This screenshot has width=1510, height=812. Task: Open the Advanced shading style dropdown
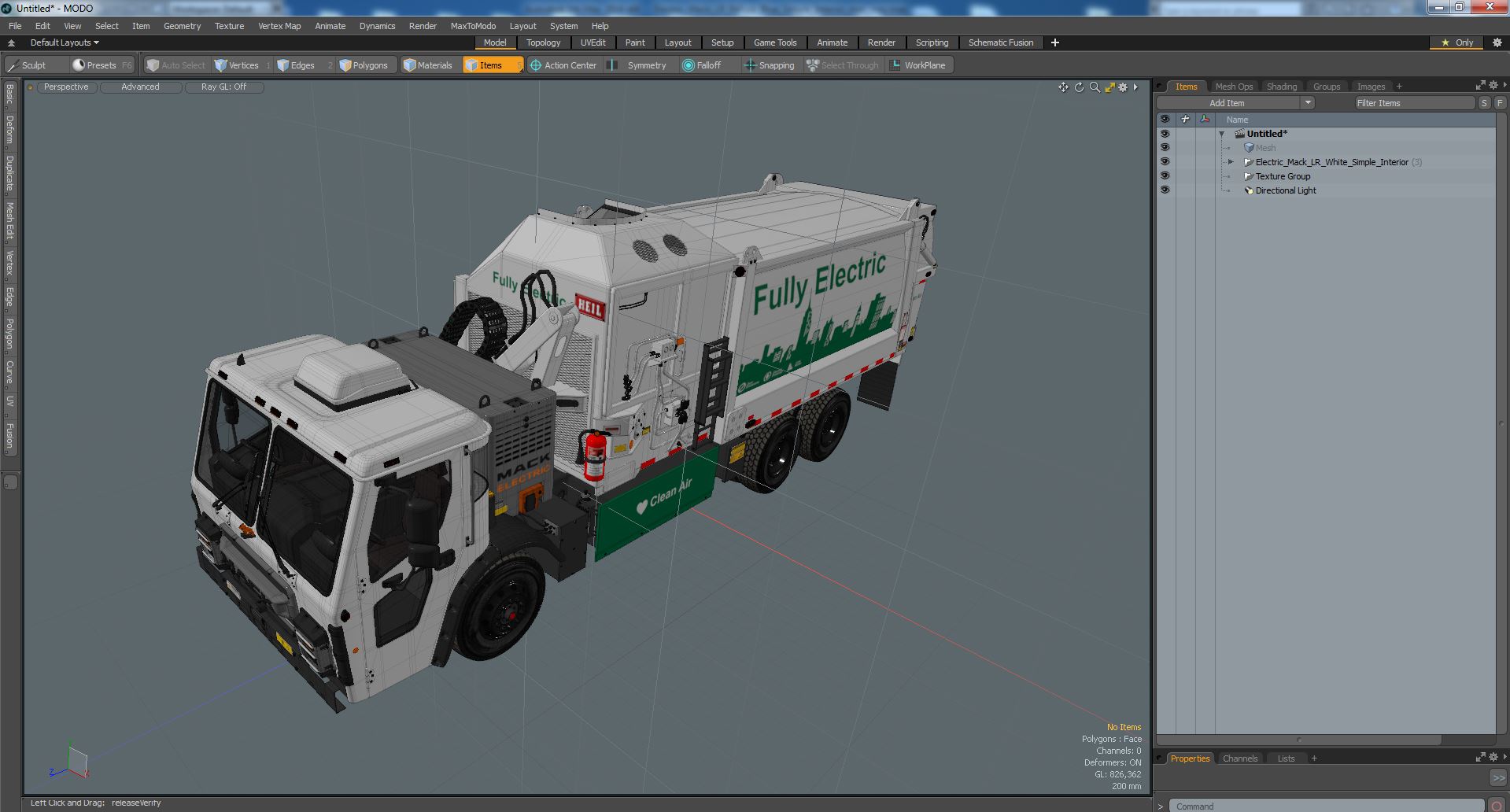(140, 87)
